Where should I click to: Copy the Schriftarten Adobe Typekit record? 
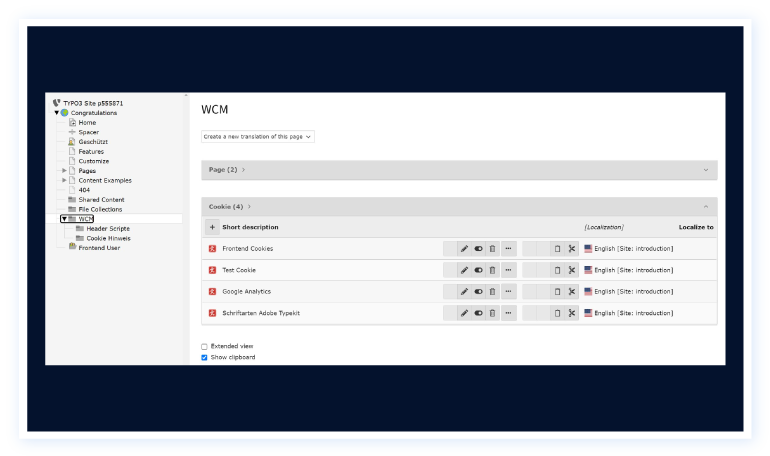557,313
